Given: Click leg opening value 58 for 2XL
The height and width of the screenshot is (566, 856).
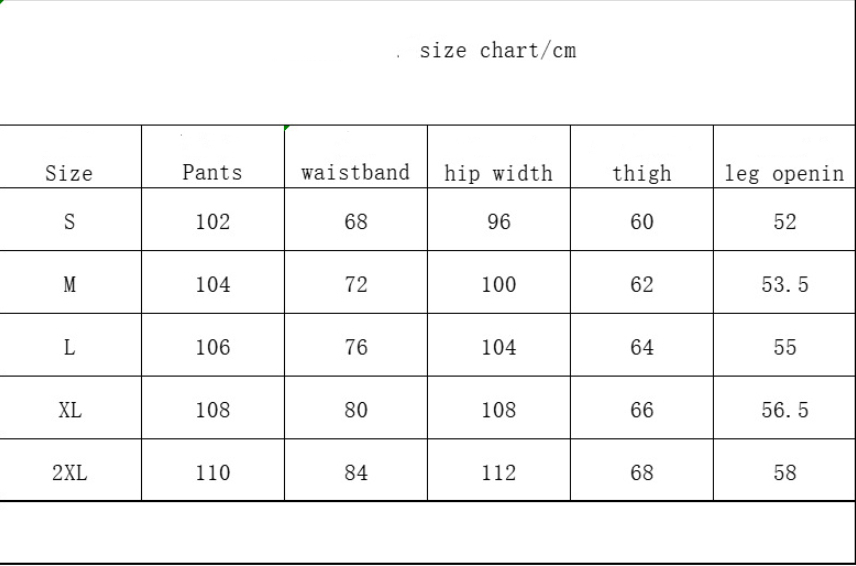Looking at the screenshot, I should (785, 473).
